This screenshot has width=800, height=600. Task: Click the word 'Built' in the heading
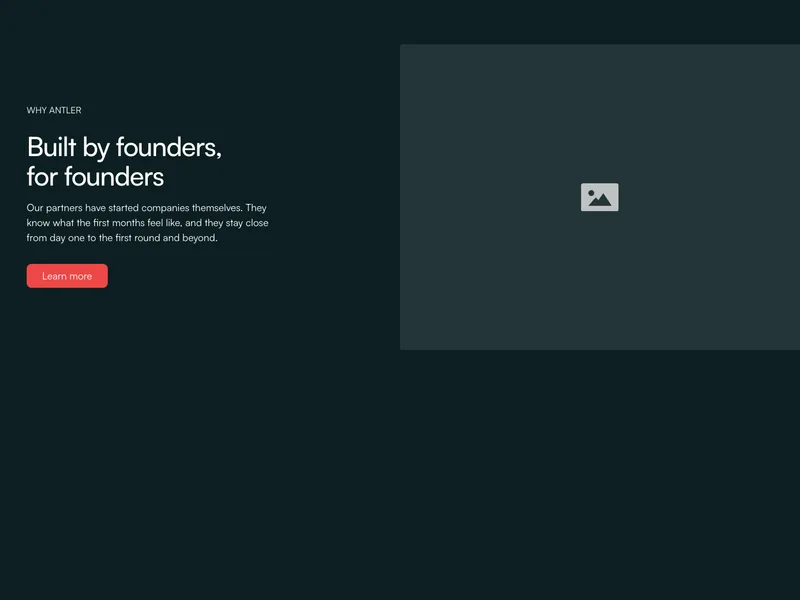pos(52,147)
